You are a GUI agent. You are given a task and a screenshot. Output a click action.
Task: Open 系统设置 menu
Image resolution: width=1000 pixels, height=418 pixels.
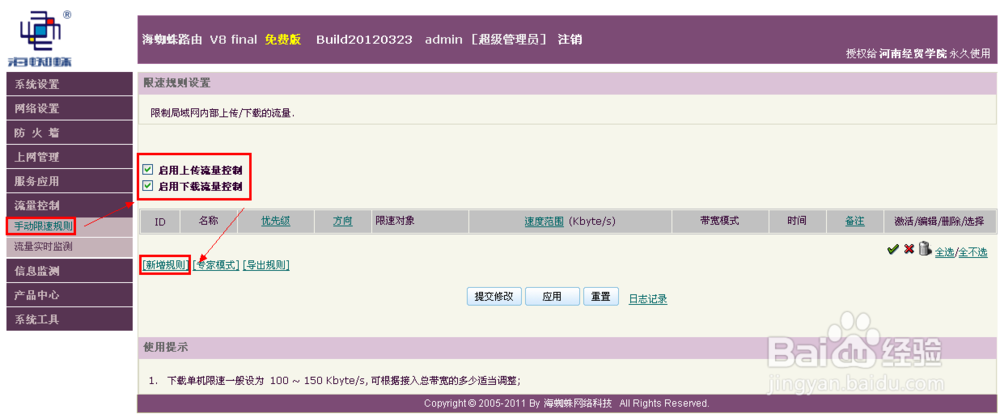(x=69, y=84)
